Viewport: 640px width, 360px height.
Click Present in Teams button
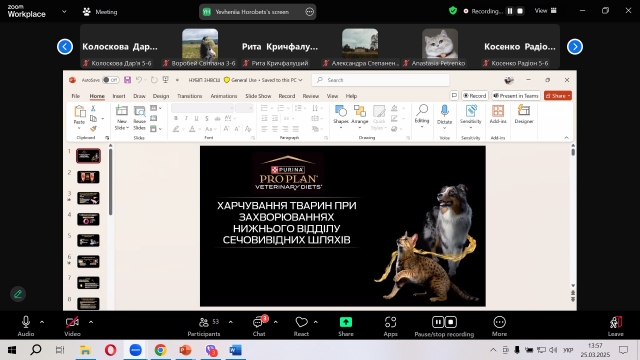pos(516,96)
